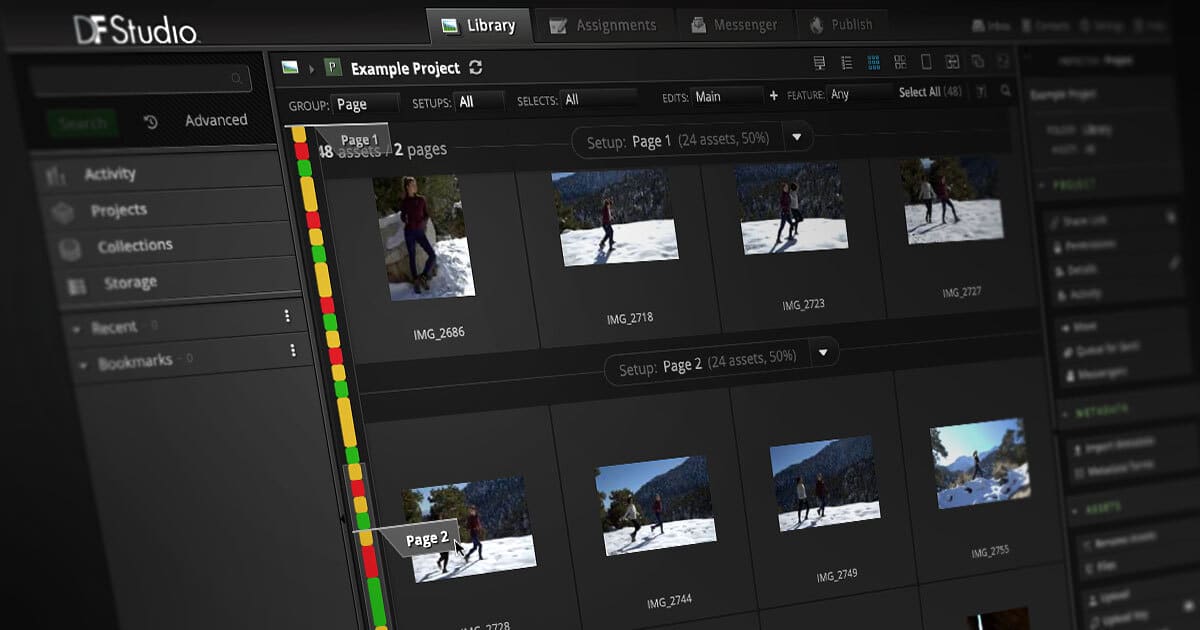Select the single-page view icon in toolbar

(x=926, y=62)
